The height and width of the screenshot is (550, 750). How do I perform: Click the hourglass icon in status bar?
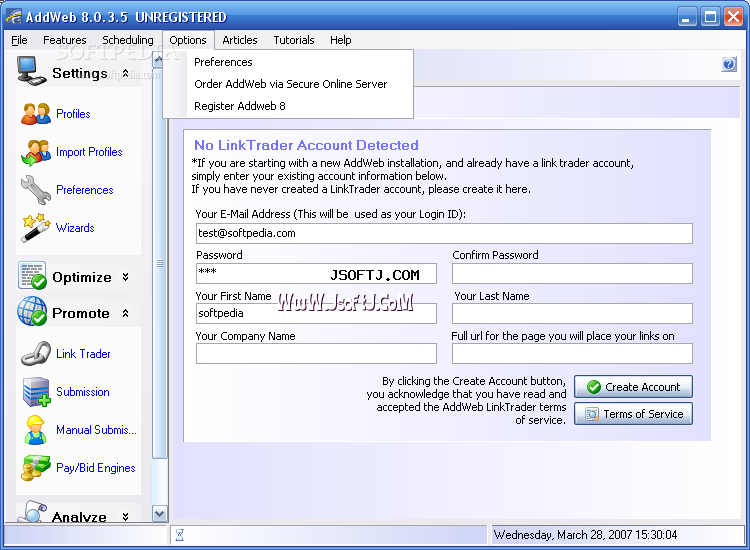[180, 535]
